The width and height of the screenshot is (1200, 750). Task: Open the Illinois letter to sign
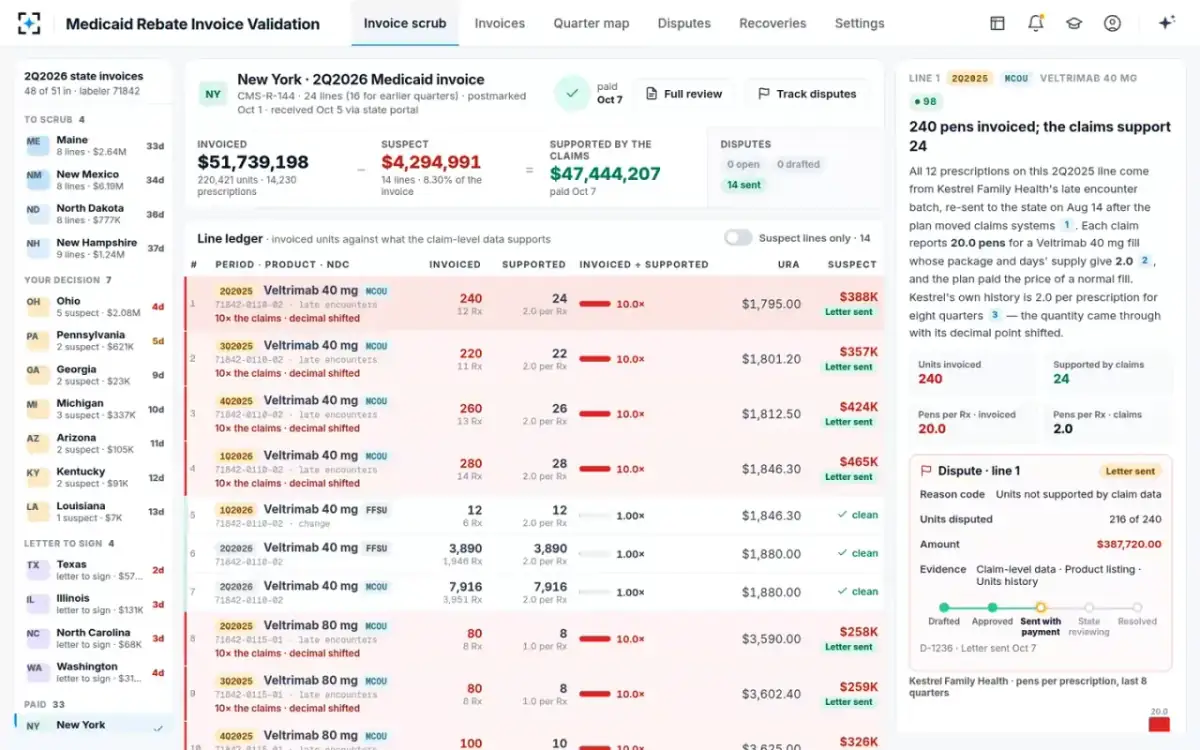pos(94,604)
